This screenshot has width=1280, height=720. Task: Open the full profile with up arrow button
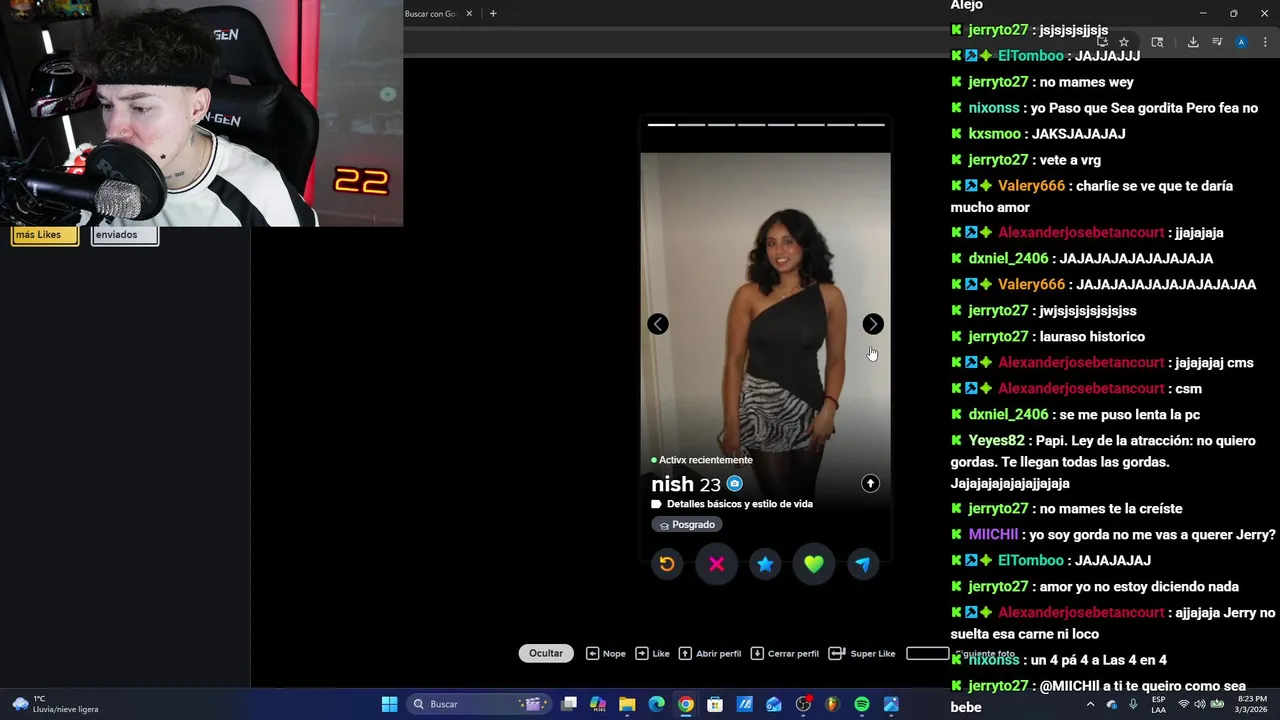pyautogui.click(x=870, y=483)
